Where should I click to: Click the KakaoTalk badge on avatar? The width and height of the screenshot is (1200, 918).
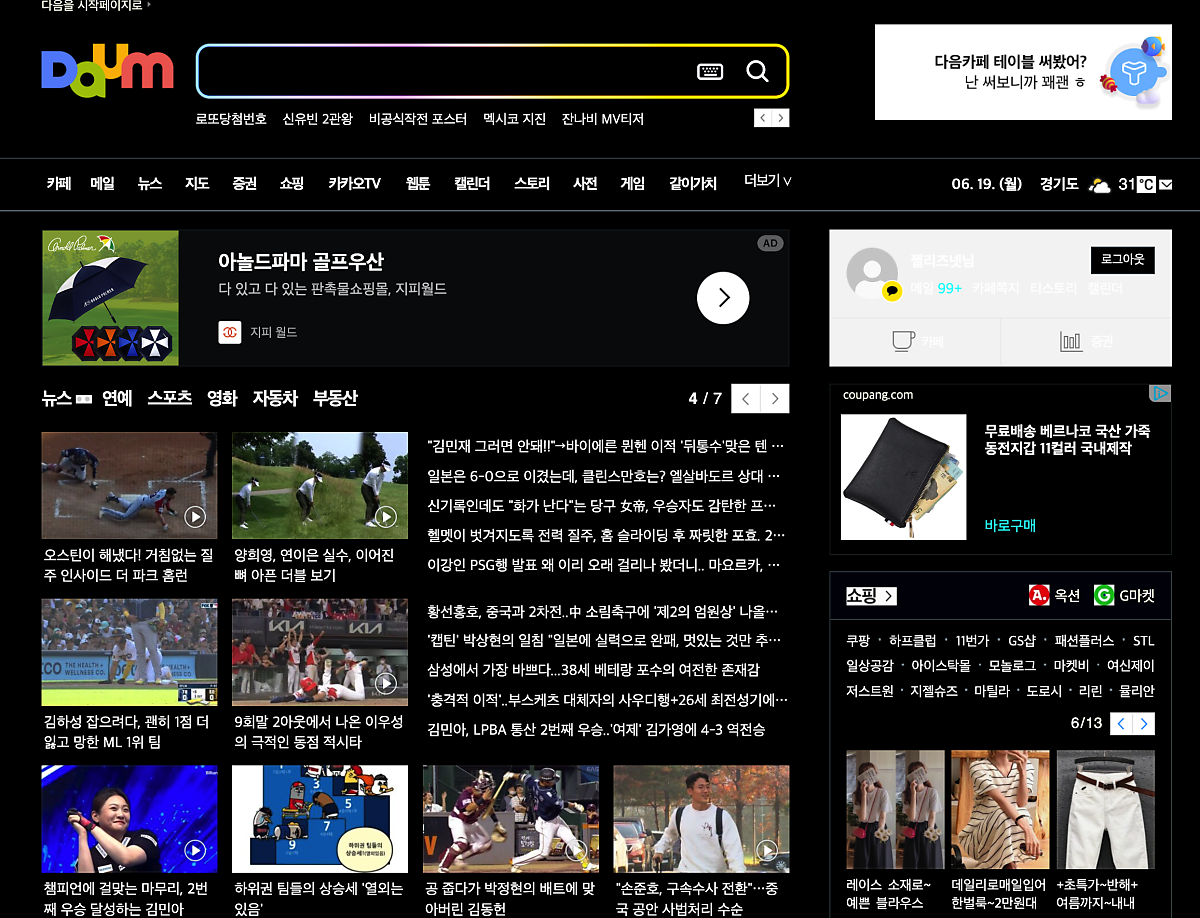pos(892,292)
